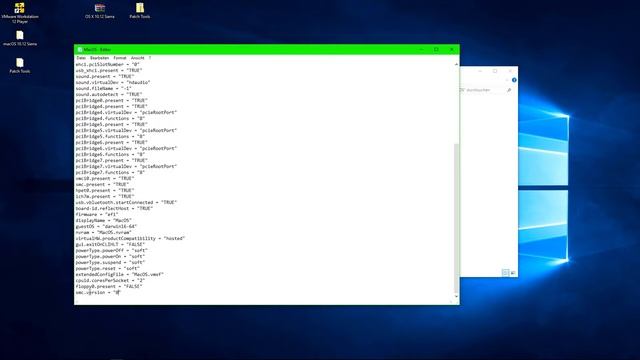Click the line 'virtualHW.productCompatibility = "hosted"'

pyautogui.click(x=131, y=238)
